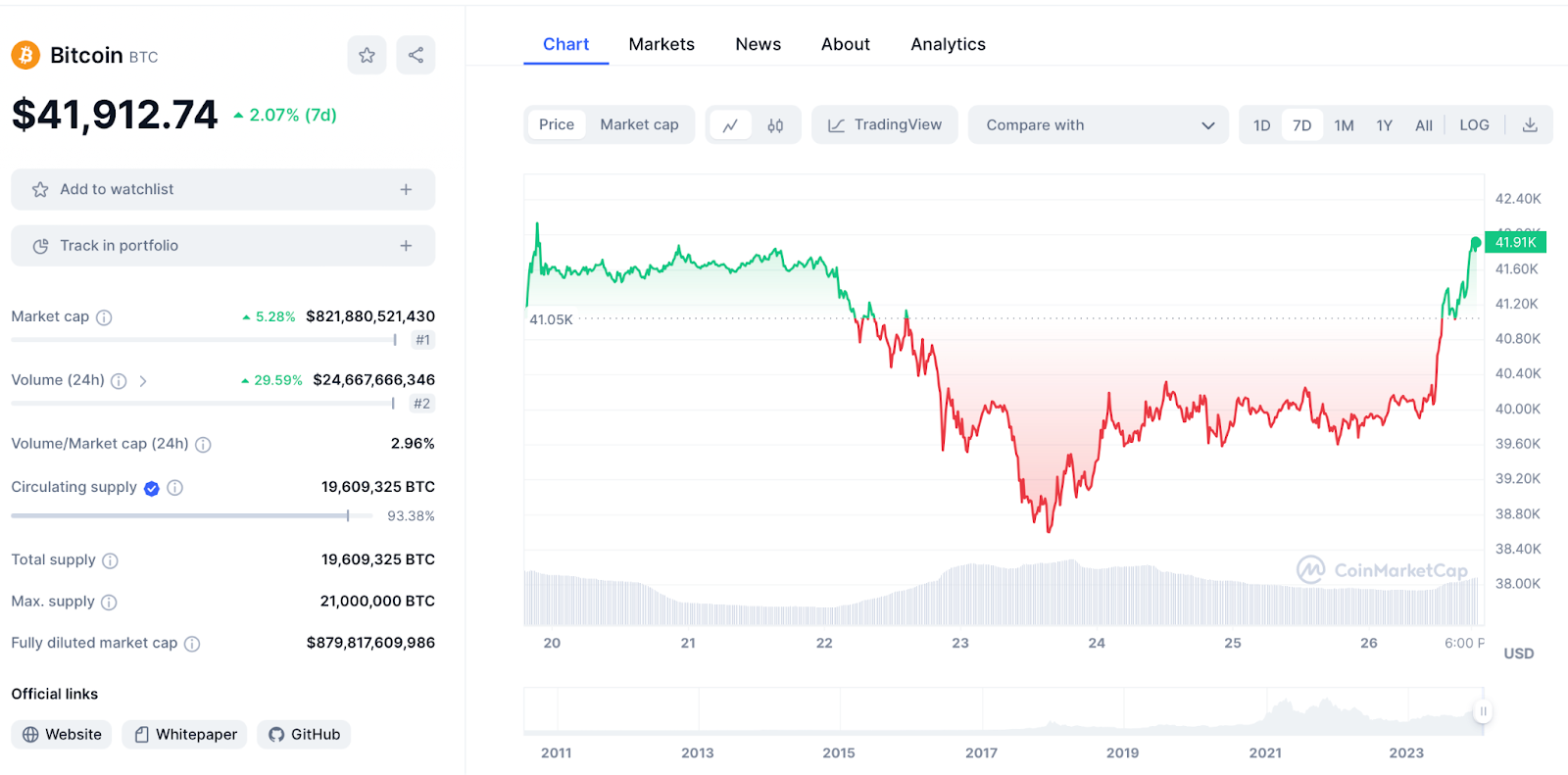Open Fully diluted market cap info icon
The width and height of the screenshot is (1568, 775).
tap(192, 644)
